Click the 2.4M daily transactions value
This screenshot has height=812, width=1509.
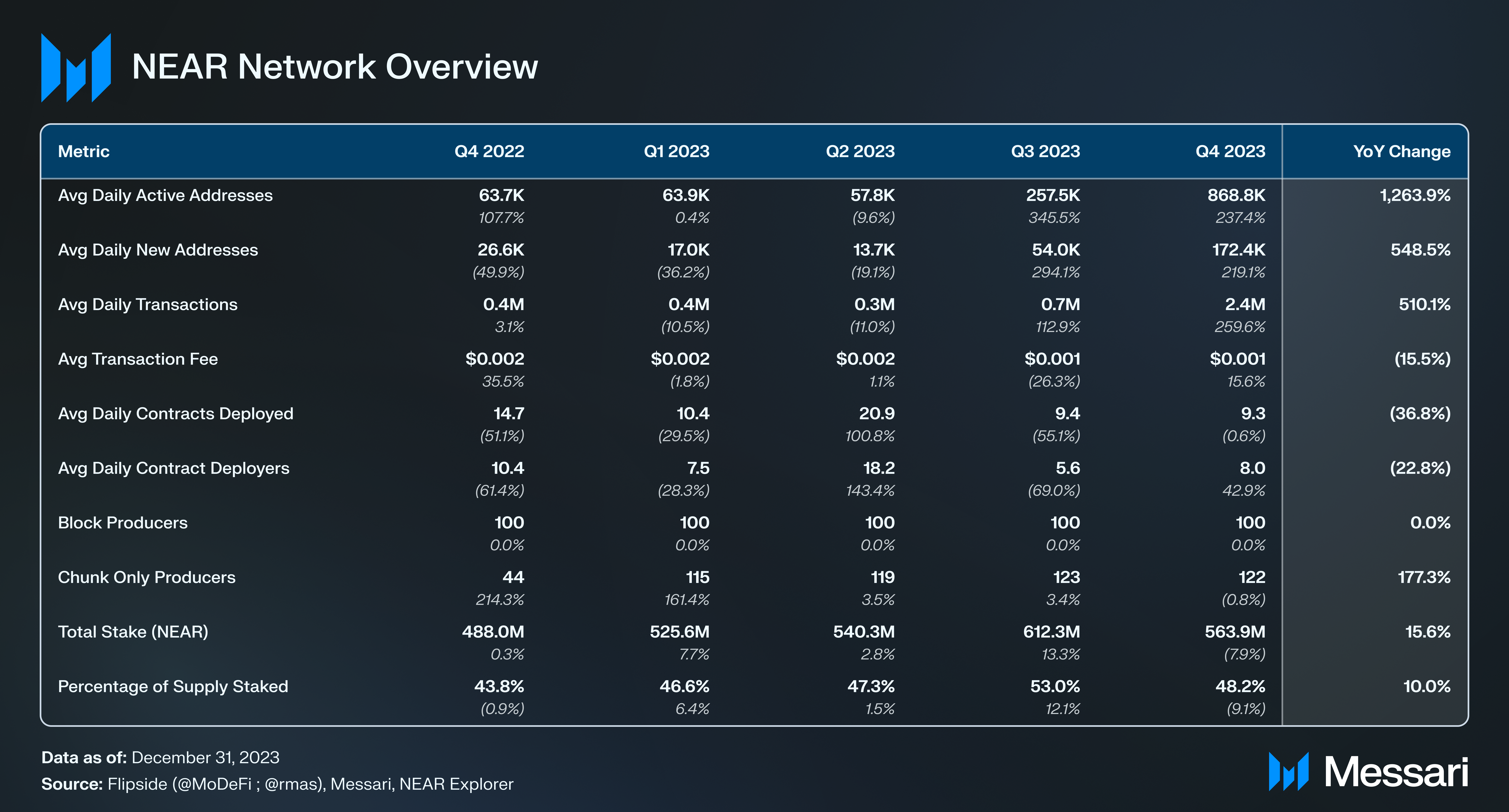[1245, 304]
